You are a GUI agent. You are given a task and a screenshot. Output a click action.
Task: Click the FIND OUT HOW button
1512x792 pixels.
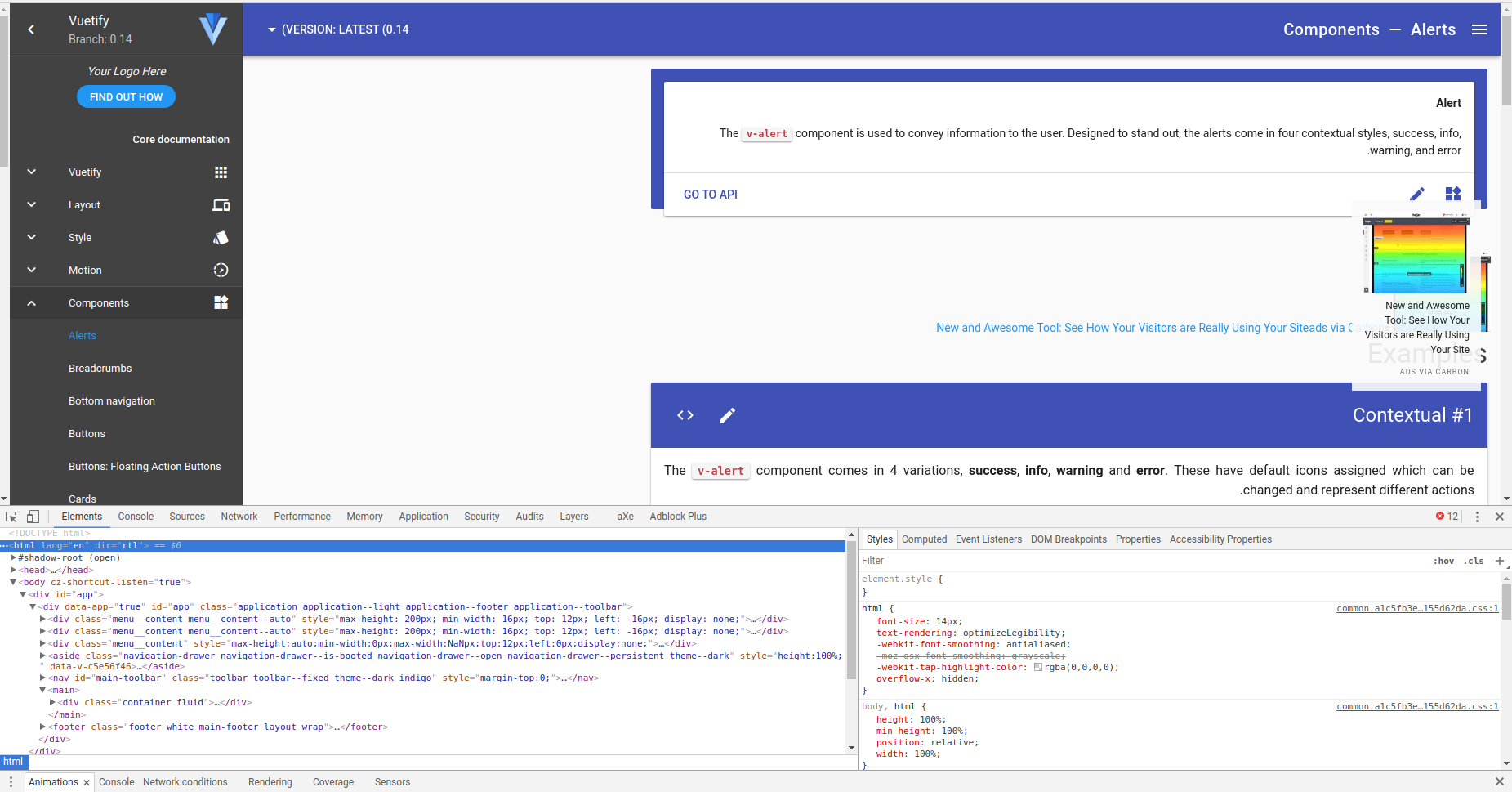126,96
